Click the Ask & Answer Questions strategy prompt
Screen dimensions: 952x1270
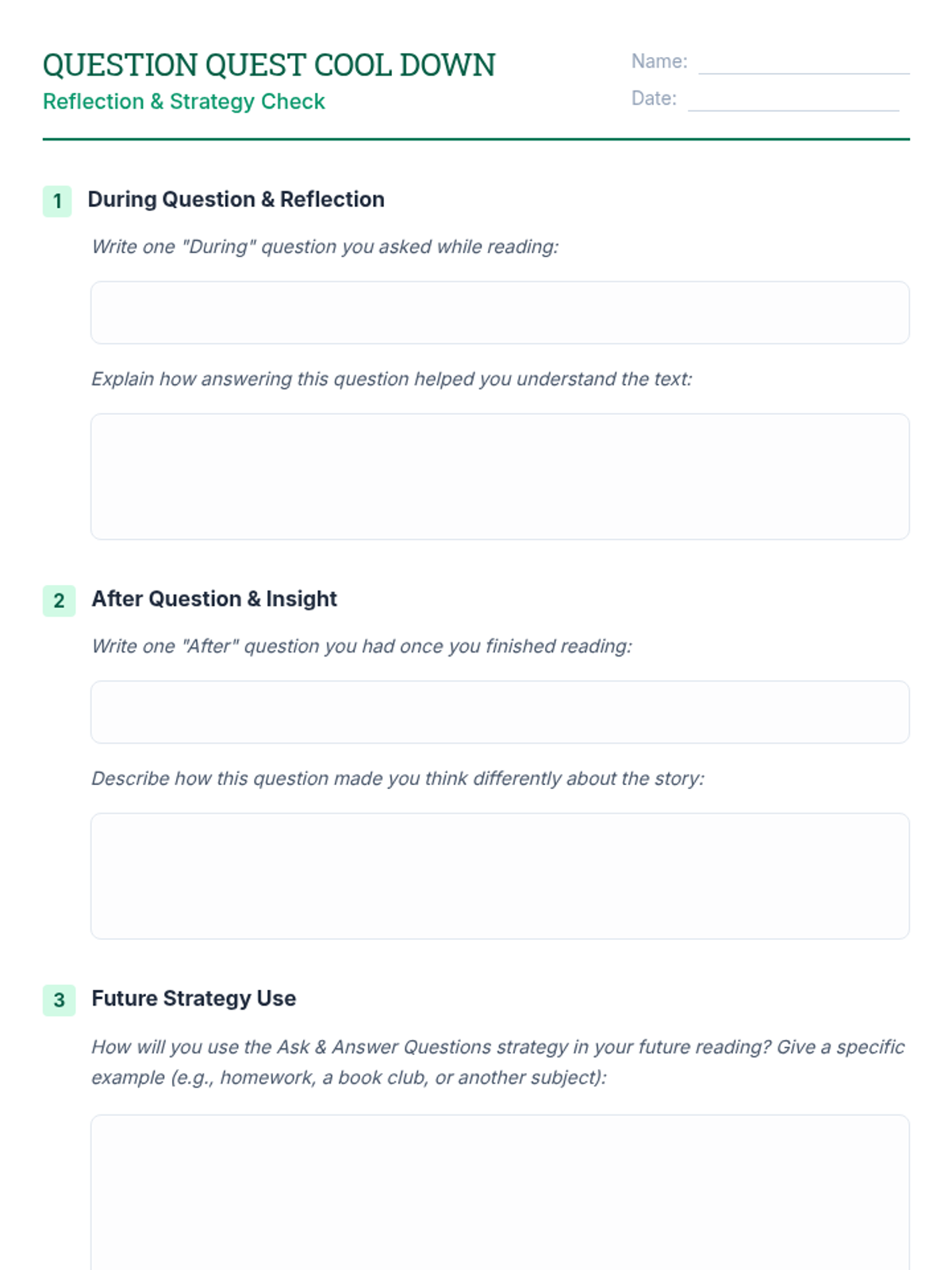(498, 1062)
